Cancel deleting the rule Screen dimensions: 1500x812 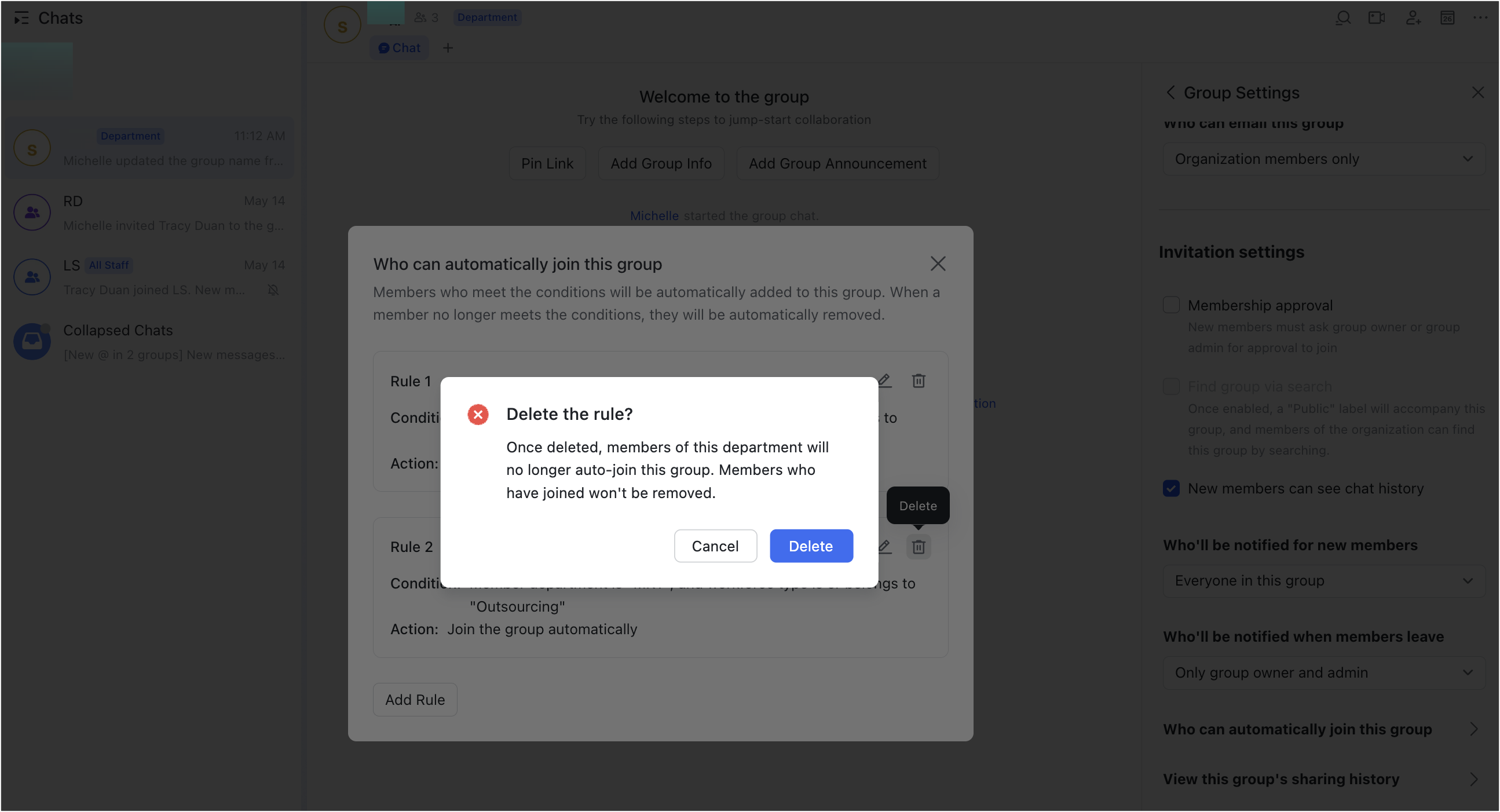pyautogui.click(x=715, y=546)
